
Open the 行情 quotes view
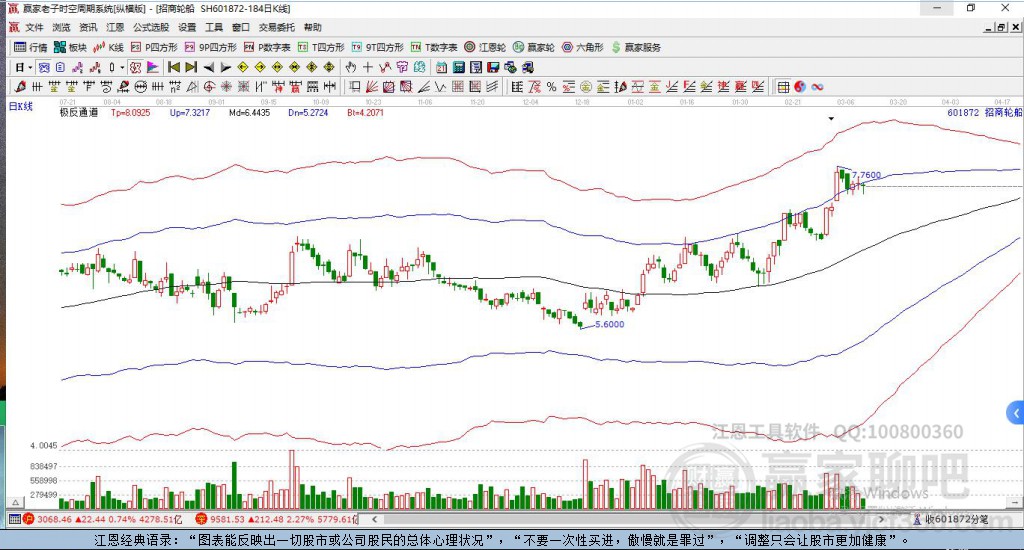(x=31, y=47)
